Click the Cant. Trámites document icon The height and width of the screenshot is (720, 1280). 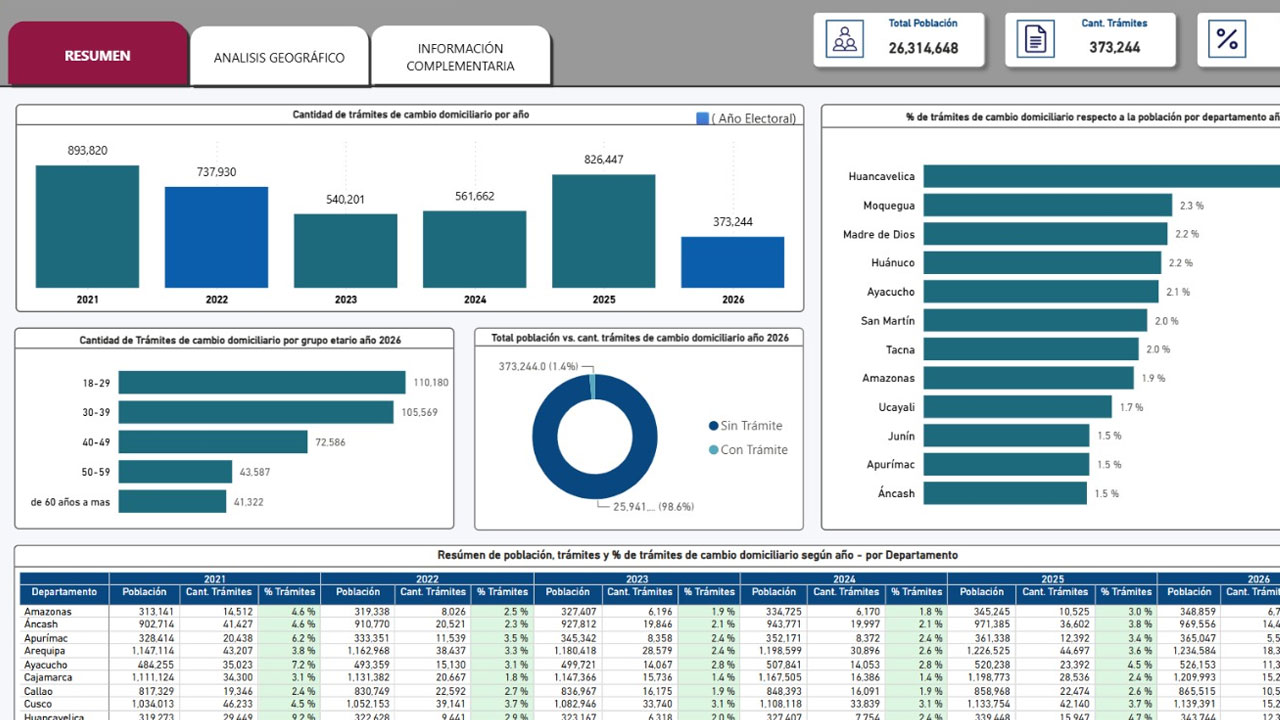coord(1036,40)
